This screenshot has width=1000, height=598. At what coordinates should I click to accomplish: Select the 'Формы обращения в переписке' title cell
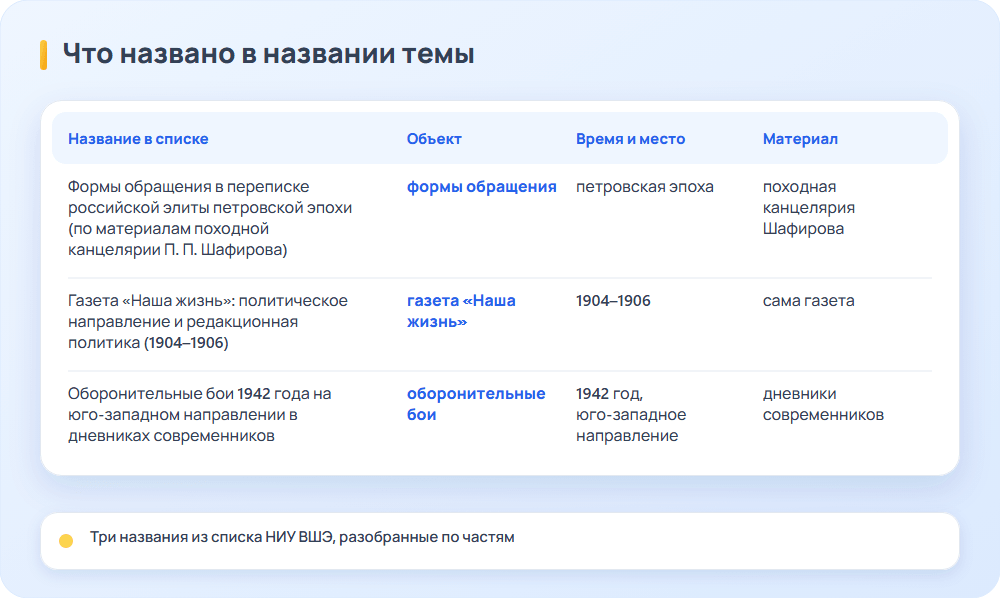coord(210,218)
